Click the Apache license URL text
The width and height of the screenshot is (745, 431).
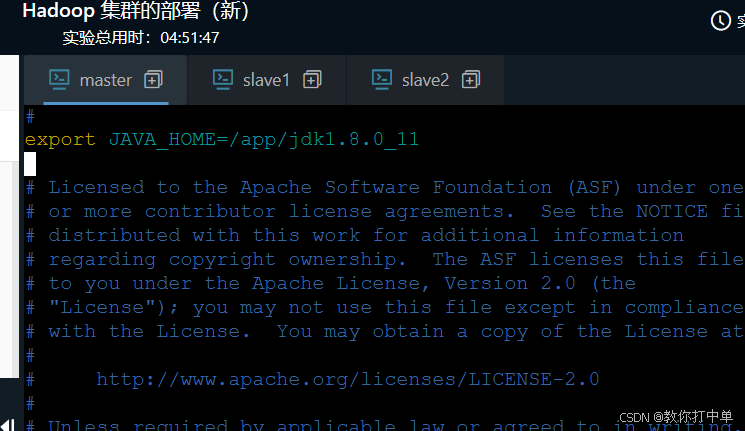[348, 379]
